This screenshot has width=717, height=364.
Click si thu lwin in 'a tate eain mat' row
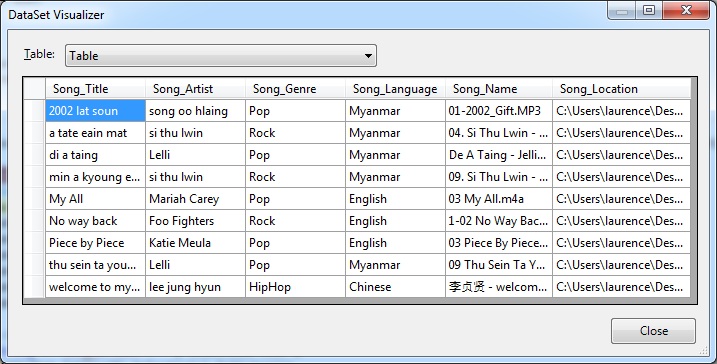195,133
